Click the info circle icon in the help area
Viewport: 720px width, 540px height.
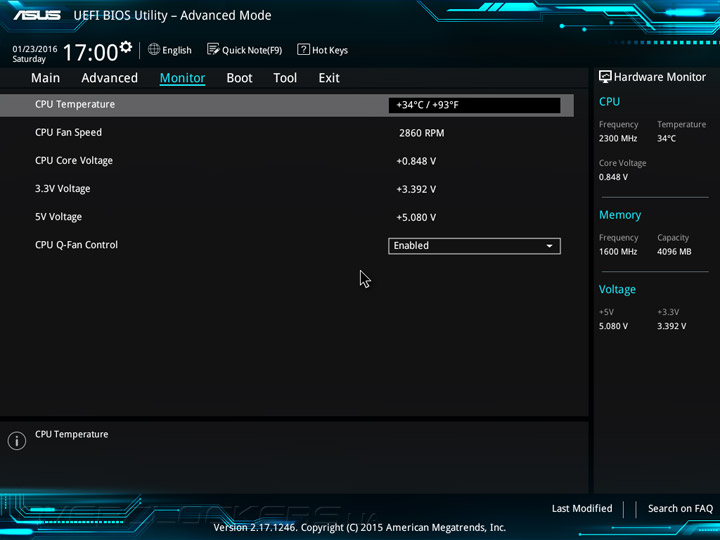coord(17,441)
